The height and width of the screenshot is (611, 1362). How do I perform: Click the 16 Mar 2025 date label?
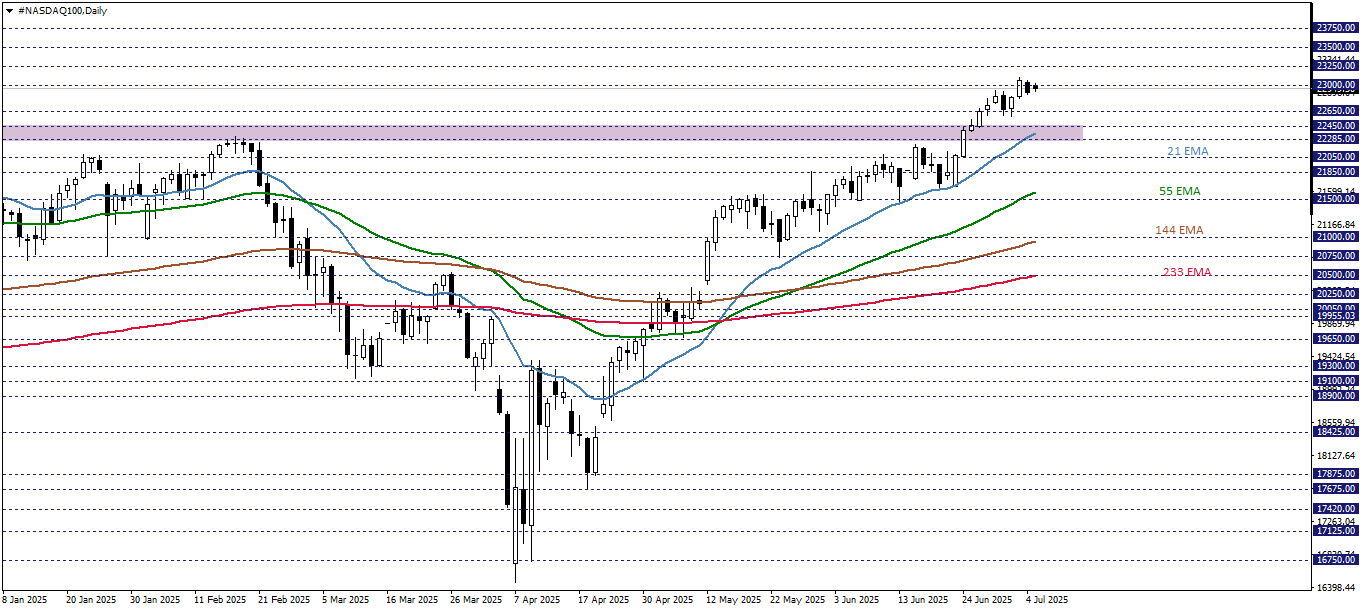413,600
